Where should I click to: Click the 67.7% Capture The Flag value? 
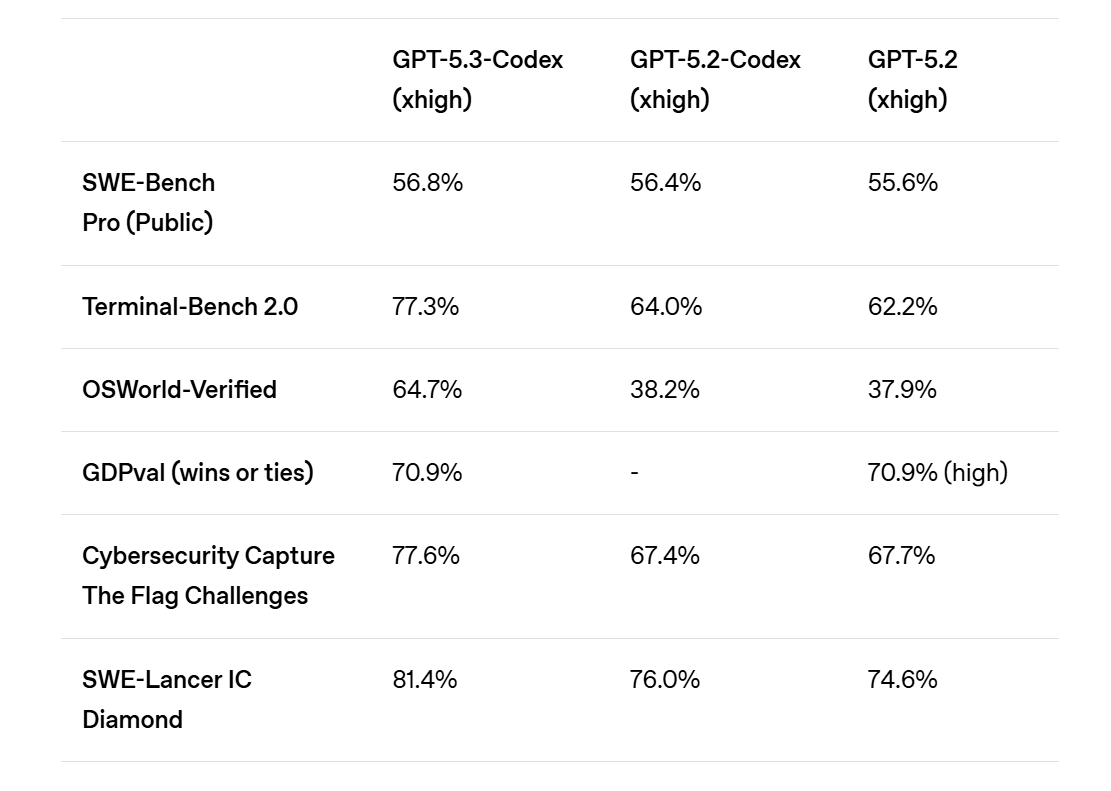901,556
